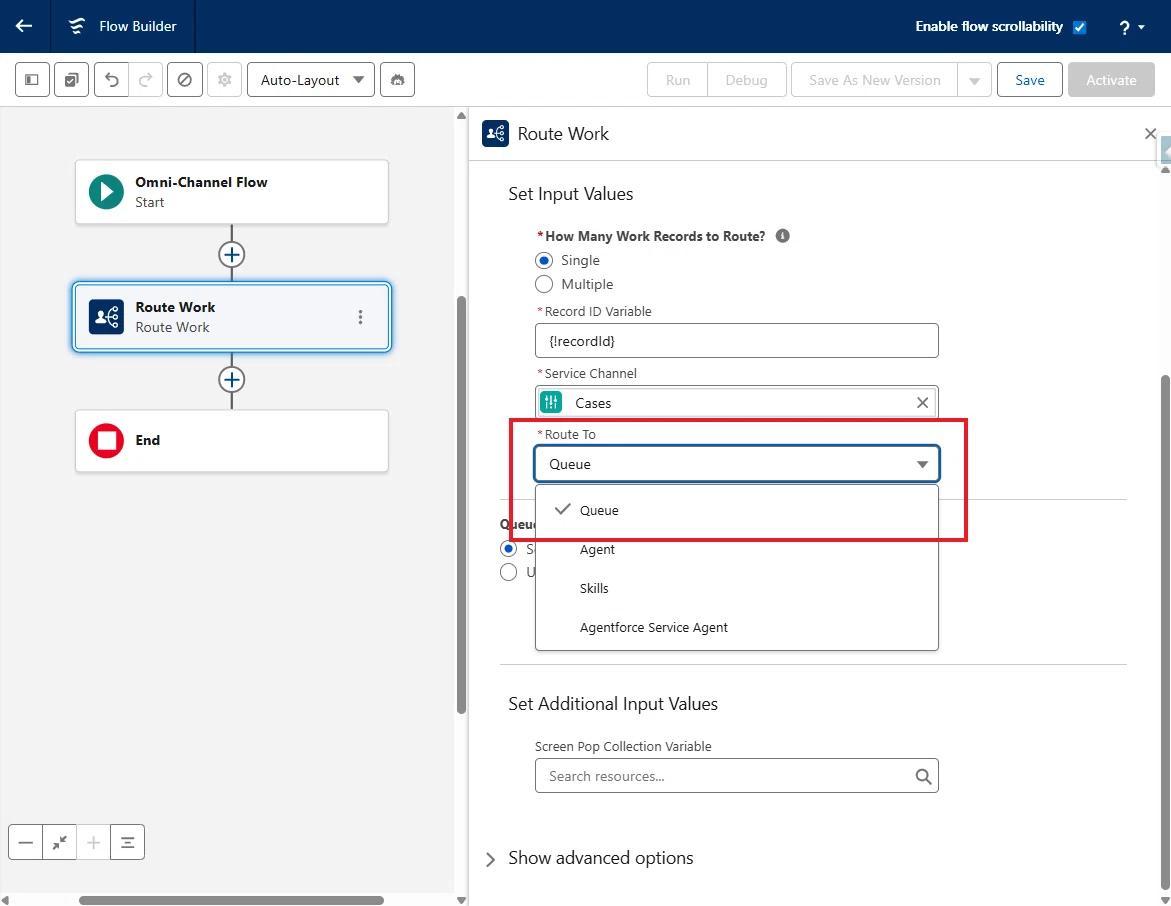Select the Multiple radio option
This screenshot has width=1171, height=906.
point(544,285)
